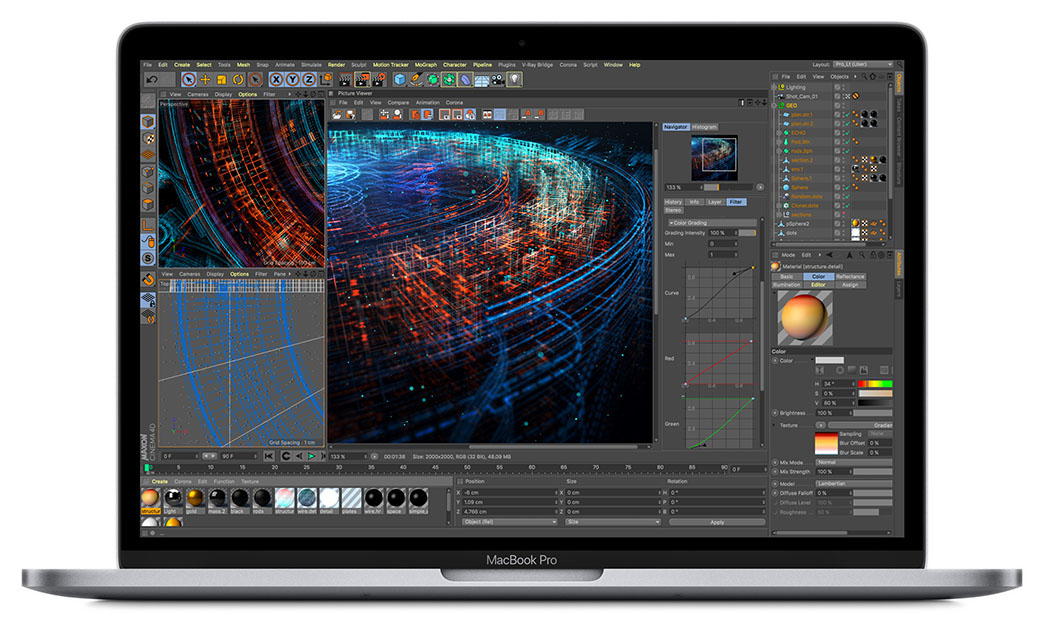Open the Model Lambertian dropdown

coord(854,484)
